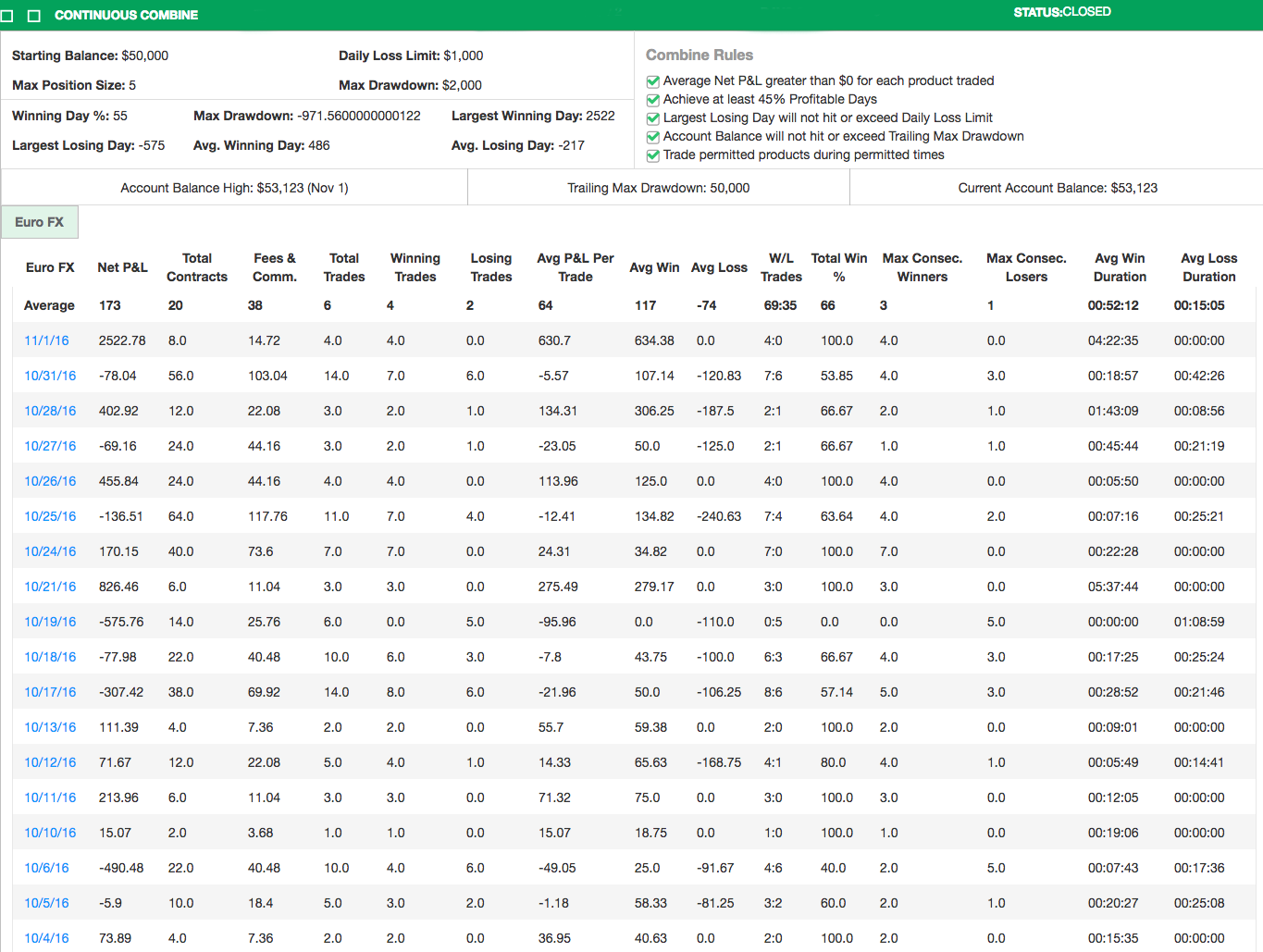Click the Net P&L column header

click(x=122, y=267)
